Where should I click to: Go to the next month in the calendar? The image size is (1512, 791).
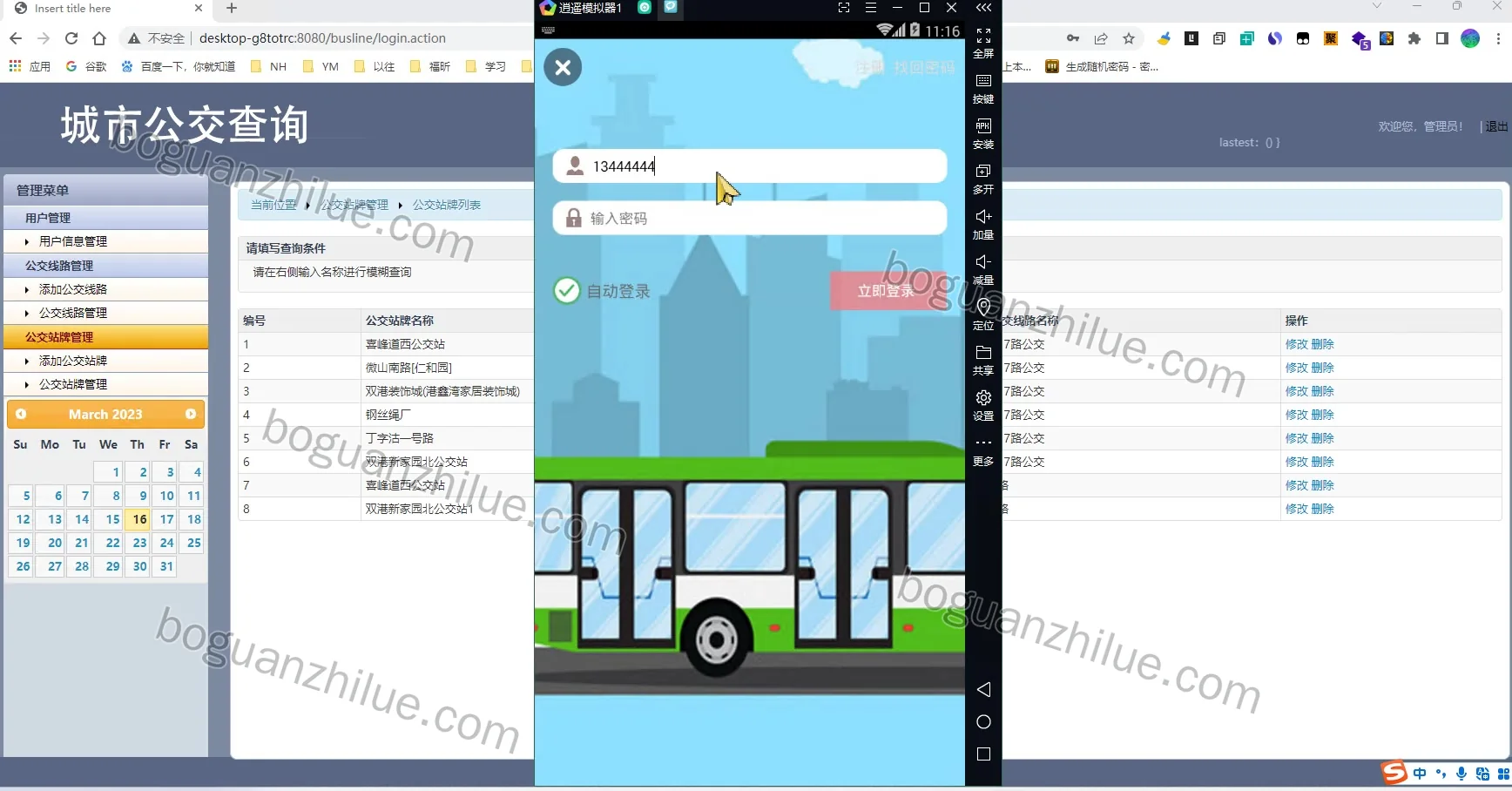(x=191, y=414)
